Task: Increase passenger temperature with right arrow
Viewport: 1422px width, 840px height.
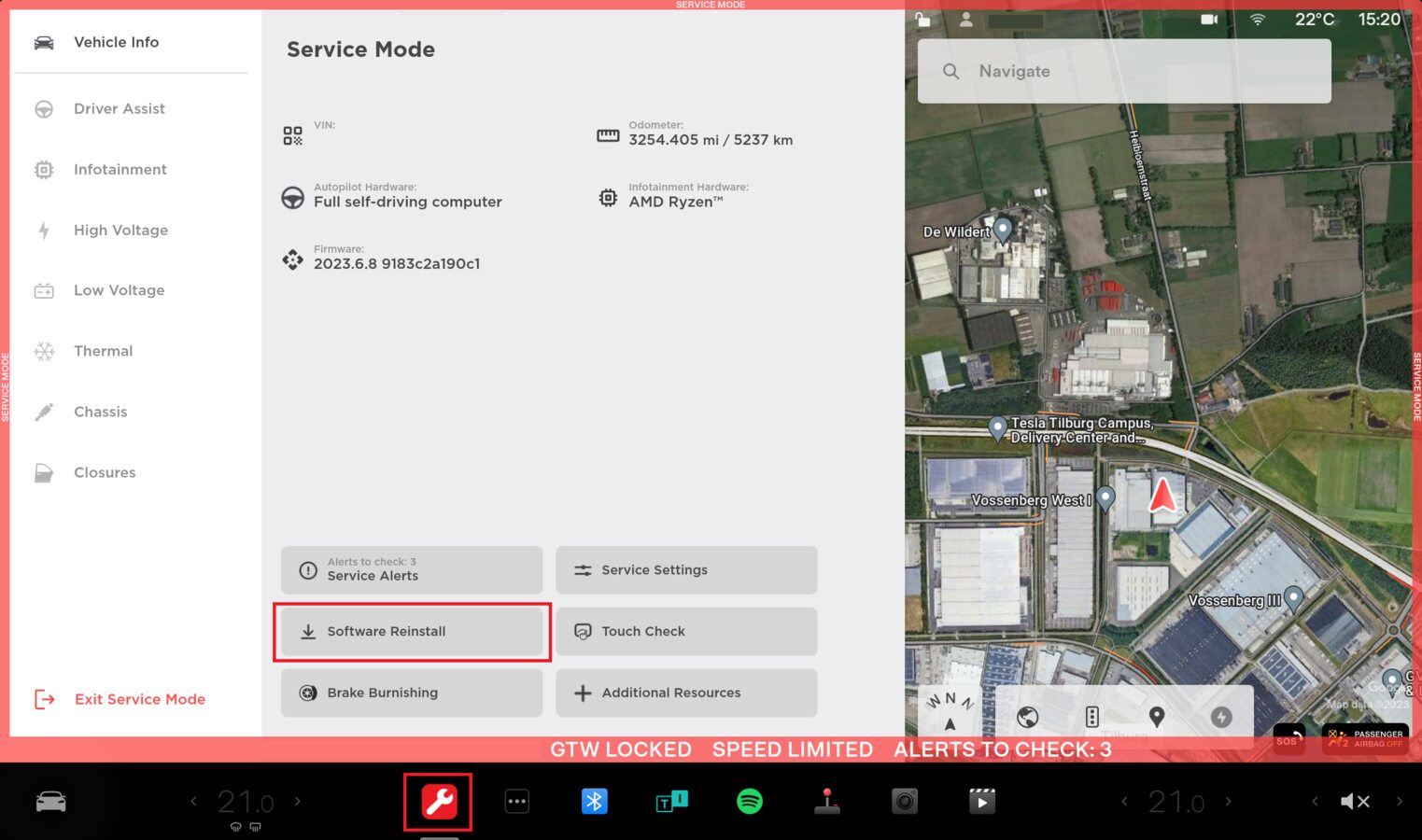Action: coord(1228,801)
